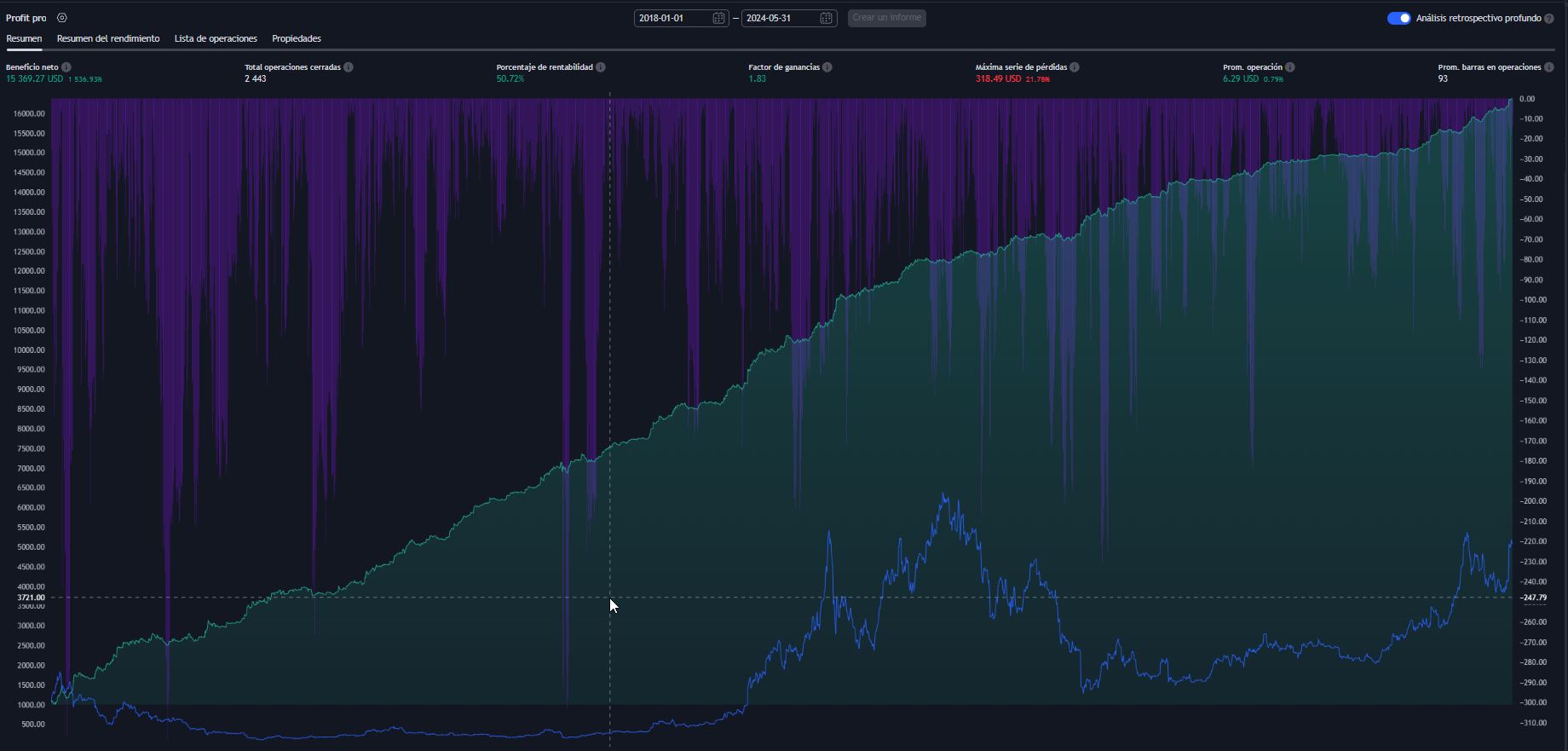Click the 3721.00 crosshair label on left axis
Viewport: 1568px width, 751px height.
point(31,598)
